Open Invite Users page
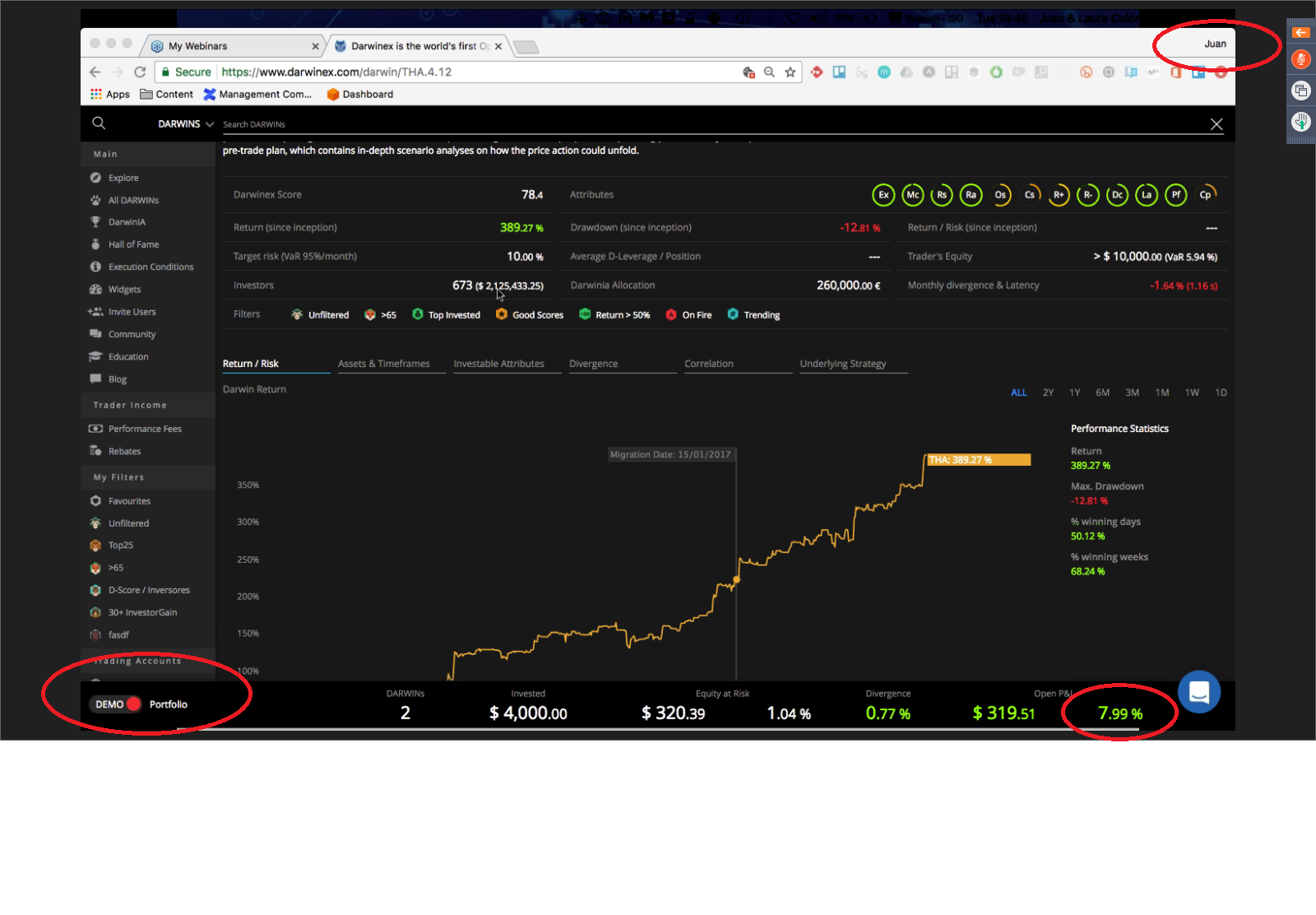 (x=132, y=312)
